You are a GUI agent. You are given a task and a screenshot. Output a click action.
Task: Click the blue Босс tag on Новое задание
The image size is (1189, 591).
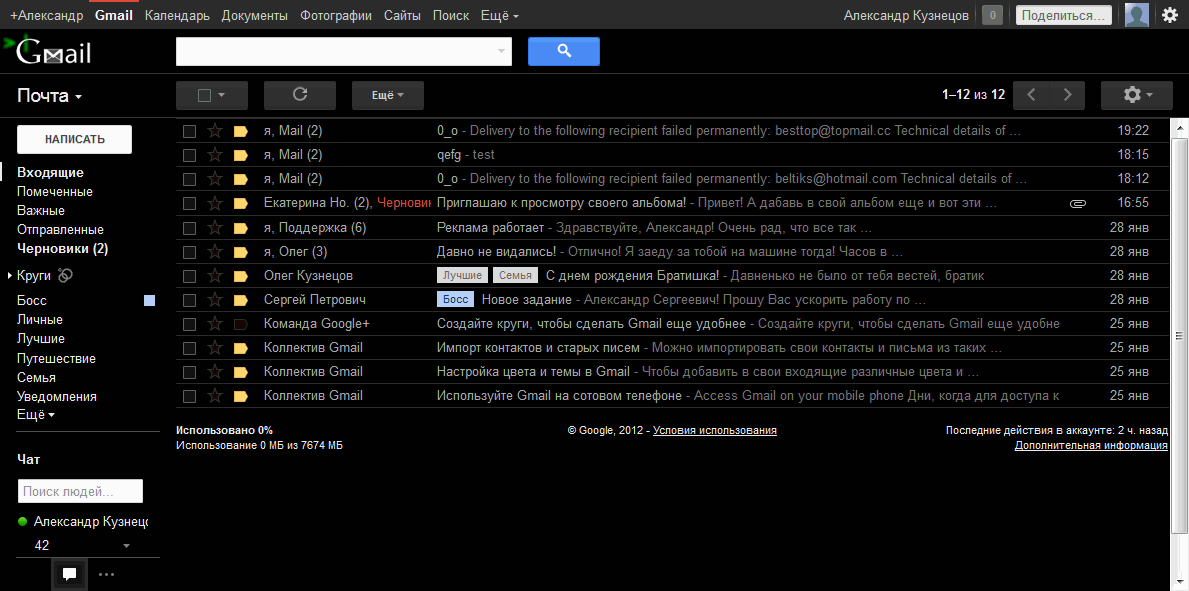(x=455, y=300)
